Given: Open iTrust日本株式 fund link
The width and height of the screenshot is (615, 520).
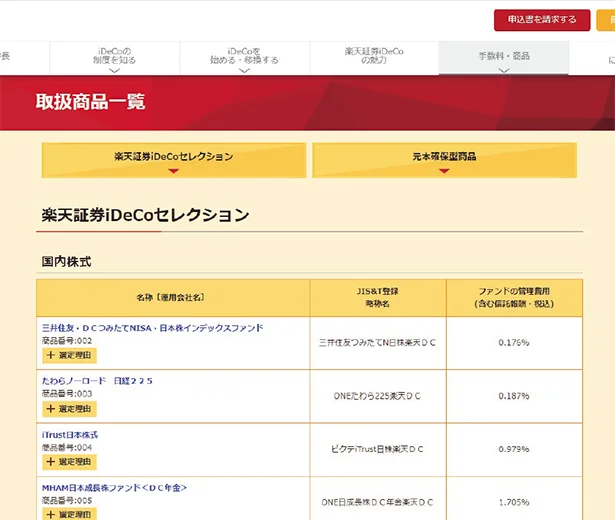Looking at the screenshot, I should pos(70,435).
